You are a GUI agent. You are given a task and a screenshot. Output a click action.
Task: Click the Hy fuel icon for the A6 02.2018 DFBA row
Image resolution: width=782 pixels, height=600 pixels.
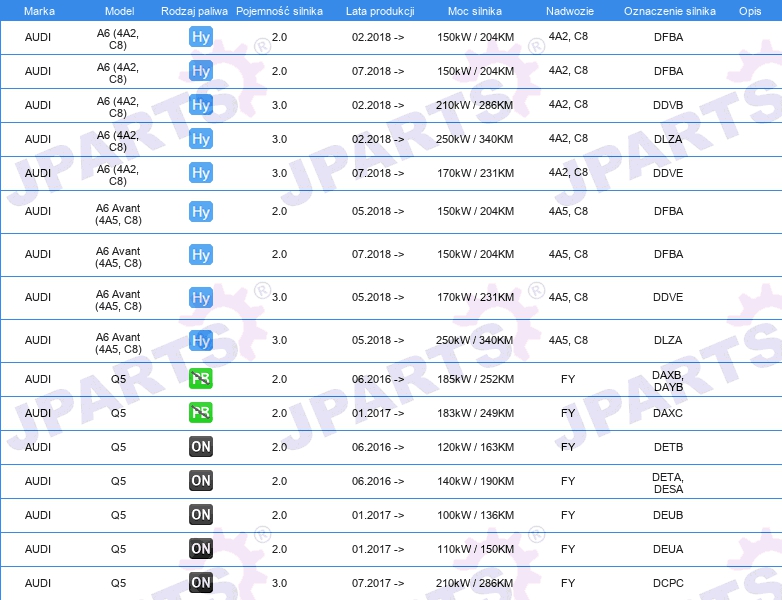point(201,37)
